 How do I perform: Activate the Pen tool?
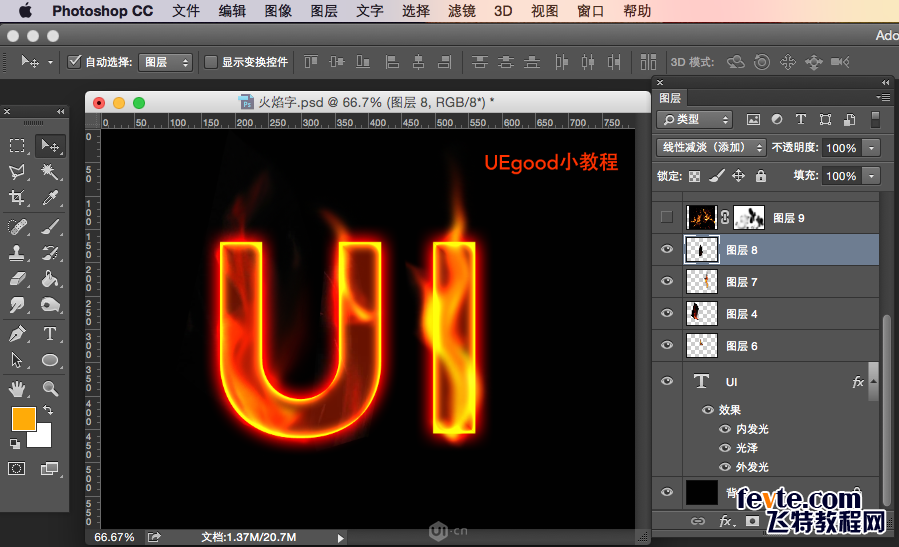point(18,333)
